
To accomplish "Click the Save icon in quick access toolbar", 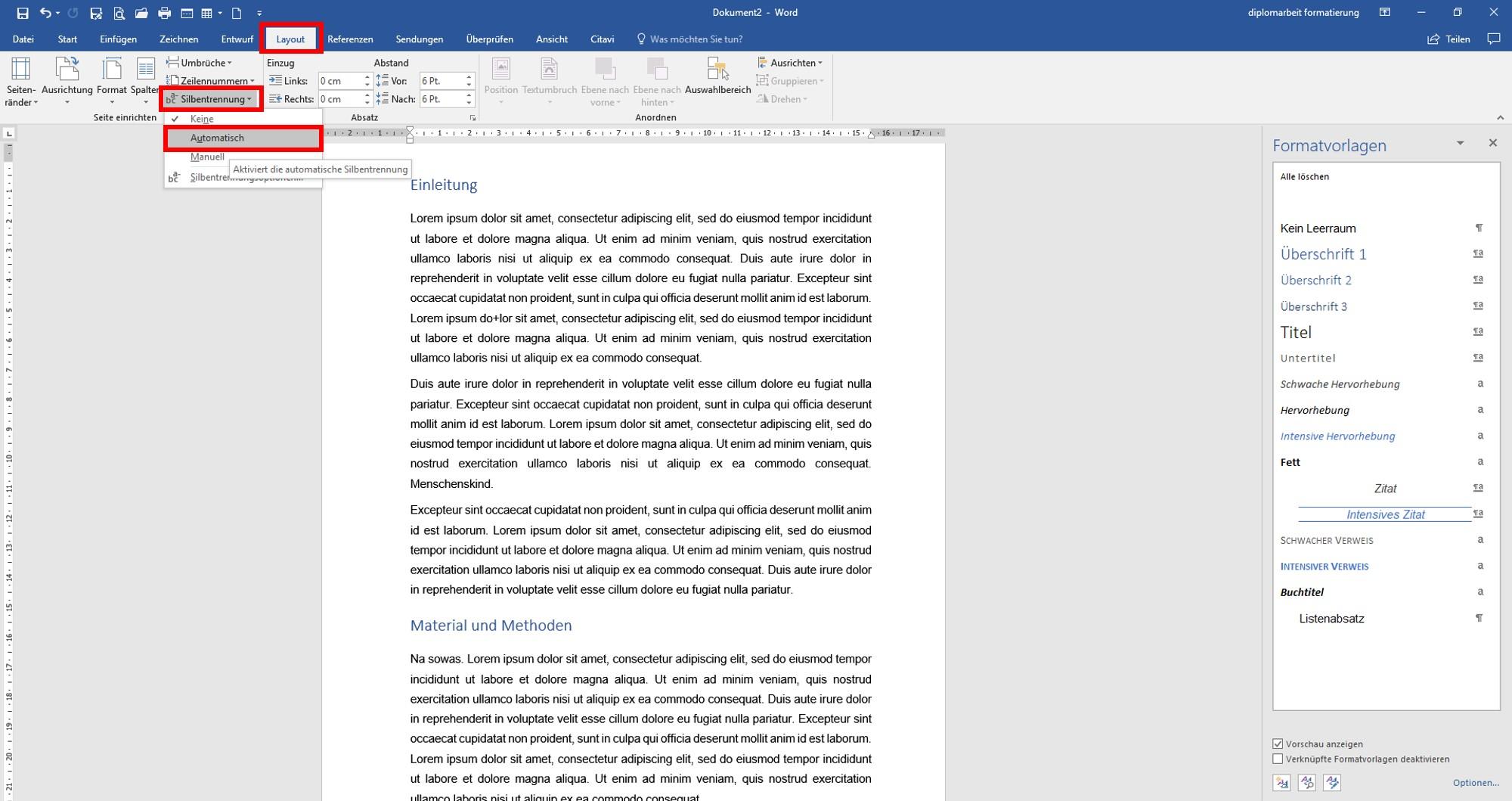I will (x=23, y=13).
